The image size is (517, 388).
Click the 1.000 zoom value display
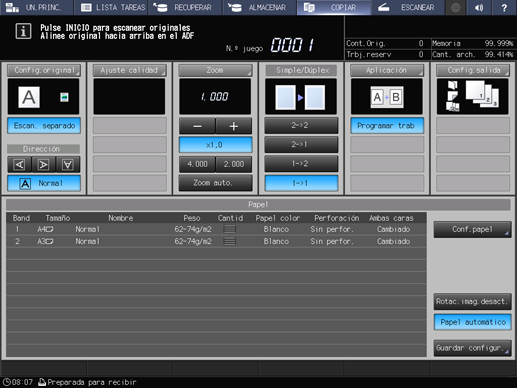click(215, 97)
